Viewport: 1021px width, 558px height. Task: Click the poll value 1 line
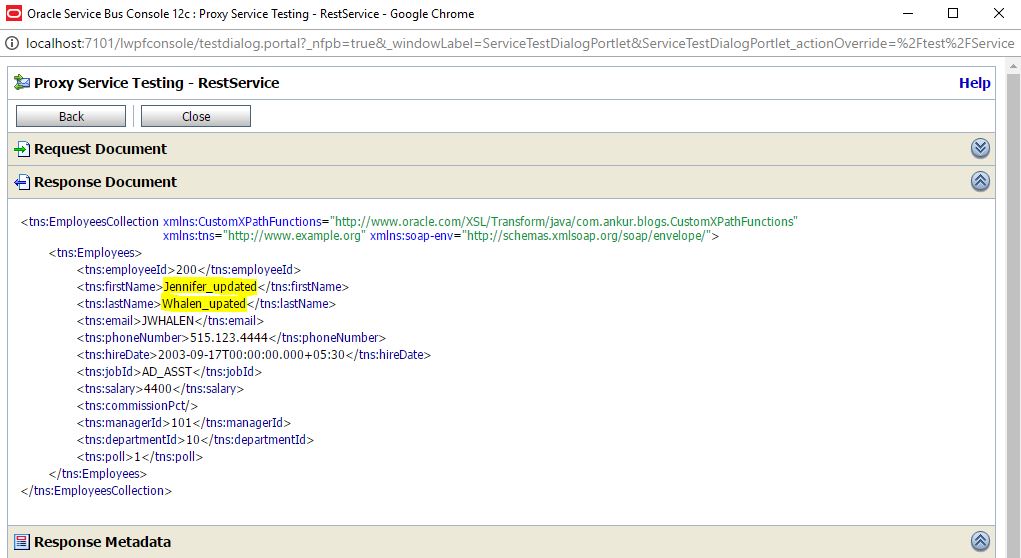(140, 456)
